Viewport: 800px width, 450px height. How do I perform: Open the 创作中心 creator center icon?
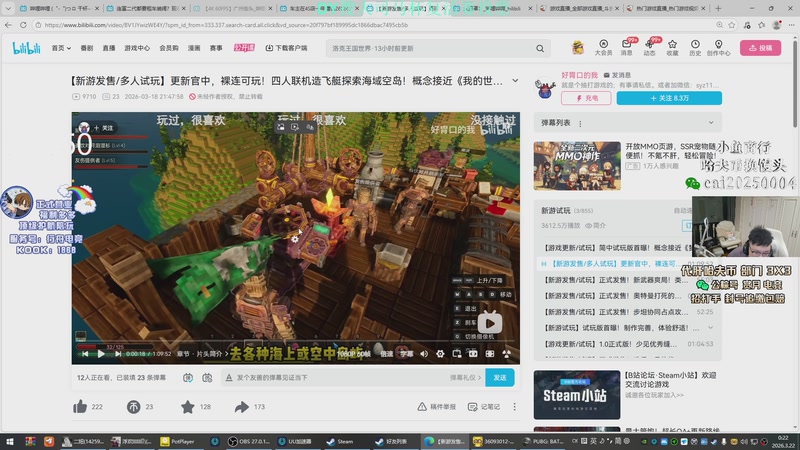[718, 47]
